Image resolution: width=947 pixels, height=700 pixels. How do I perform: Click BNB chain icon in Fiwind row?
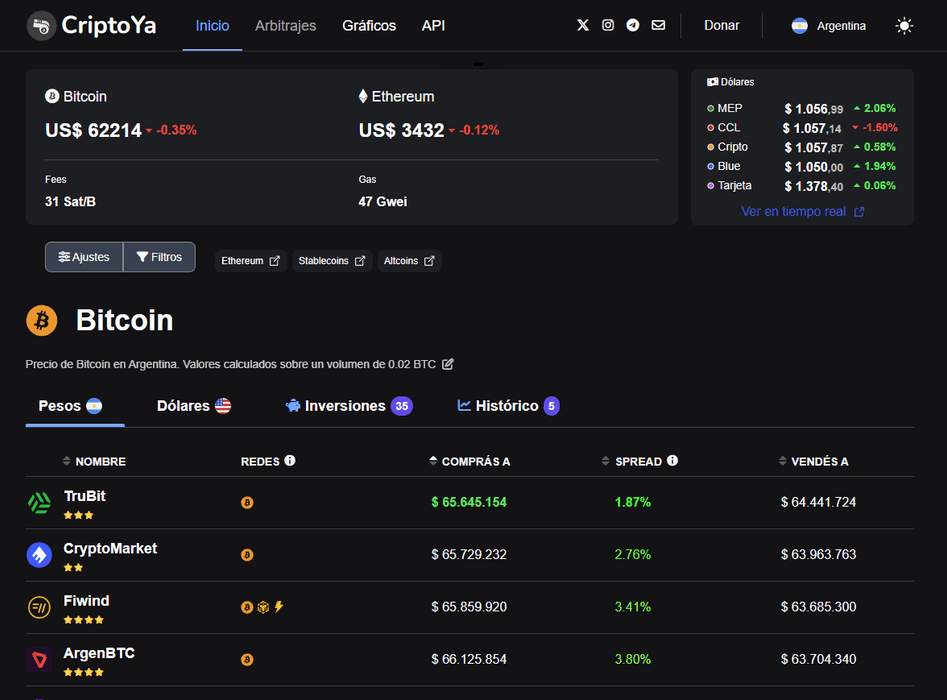point(263,607)
